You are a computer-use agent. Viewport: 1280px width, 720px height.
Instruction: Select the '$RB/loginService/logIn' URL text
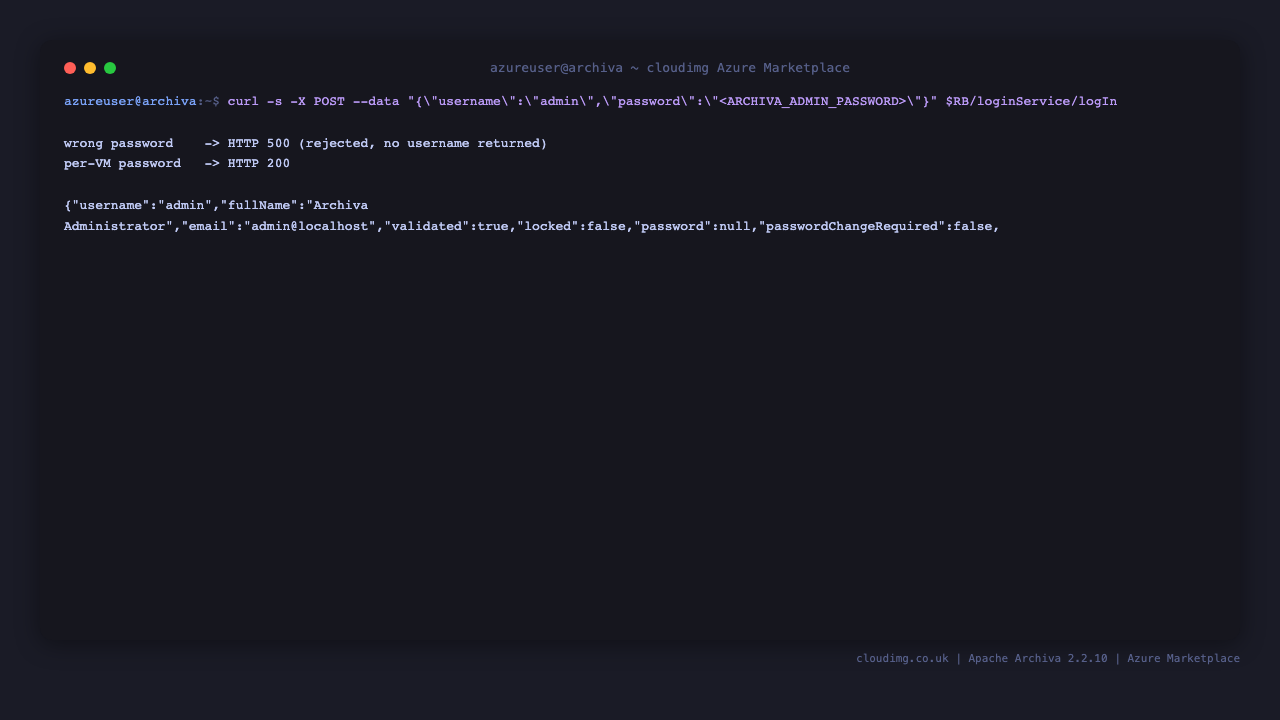[1031, 101]
